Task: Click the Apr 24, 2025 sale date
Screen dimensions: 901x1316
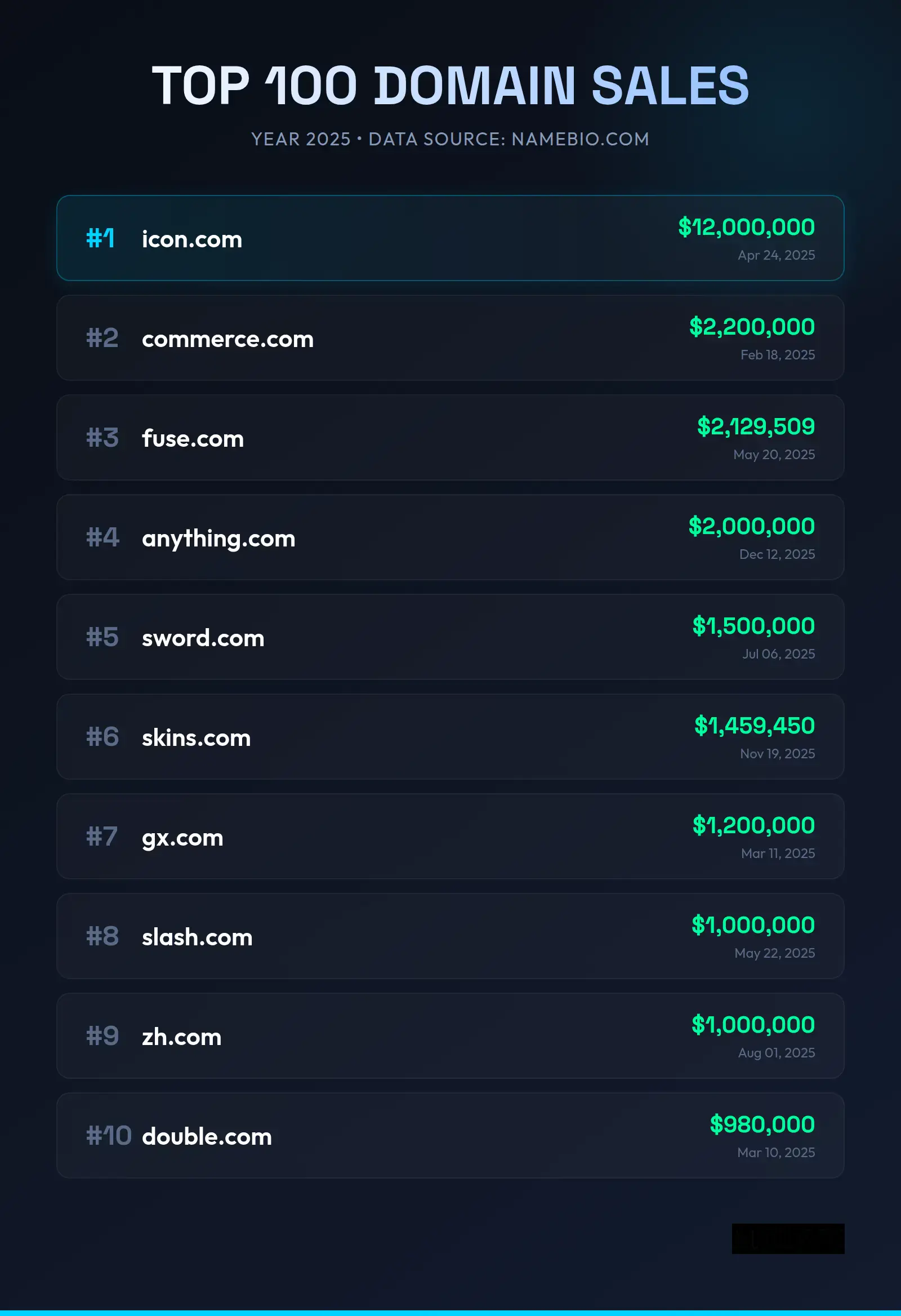Action: click(776, 255)
